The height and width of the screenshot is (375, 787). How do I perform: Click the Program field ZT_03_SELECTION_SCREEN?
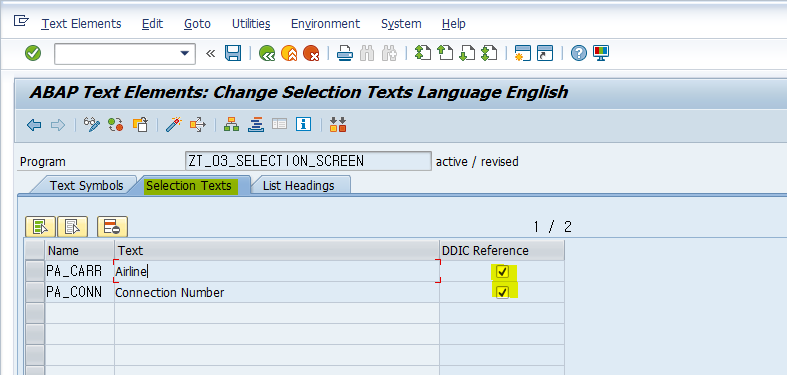click(308, 161)
